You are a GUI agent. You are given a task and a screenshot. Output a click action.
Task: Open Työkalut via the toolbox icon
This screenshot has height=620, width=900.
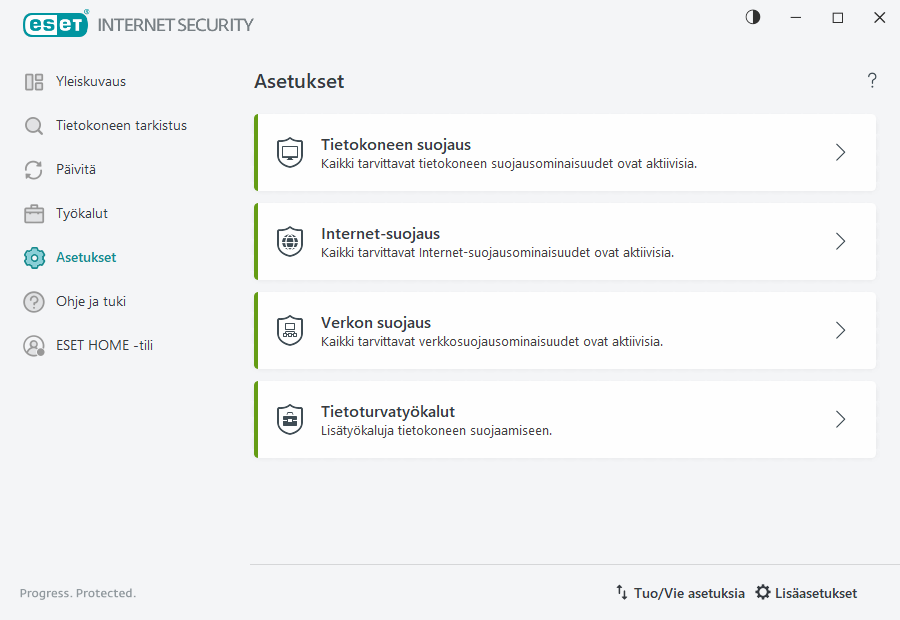(x=34, y=213)
